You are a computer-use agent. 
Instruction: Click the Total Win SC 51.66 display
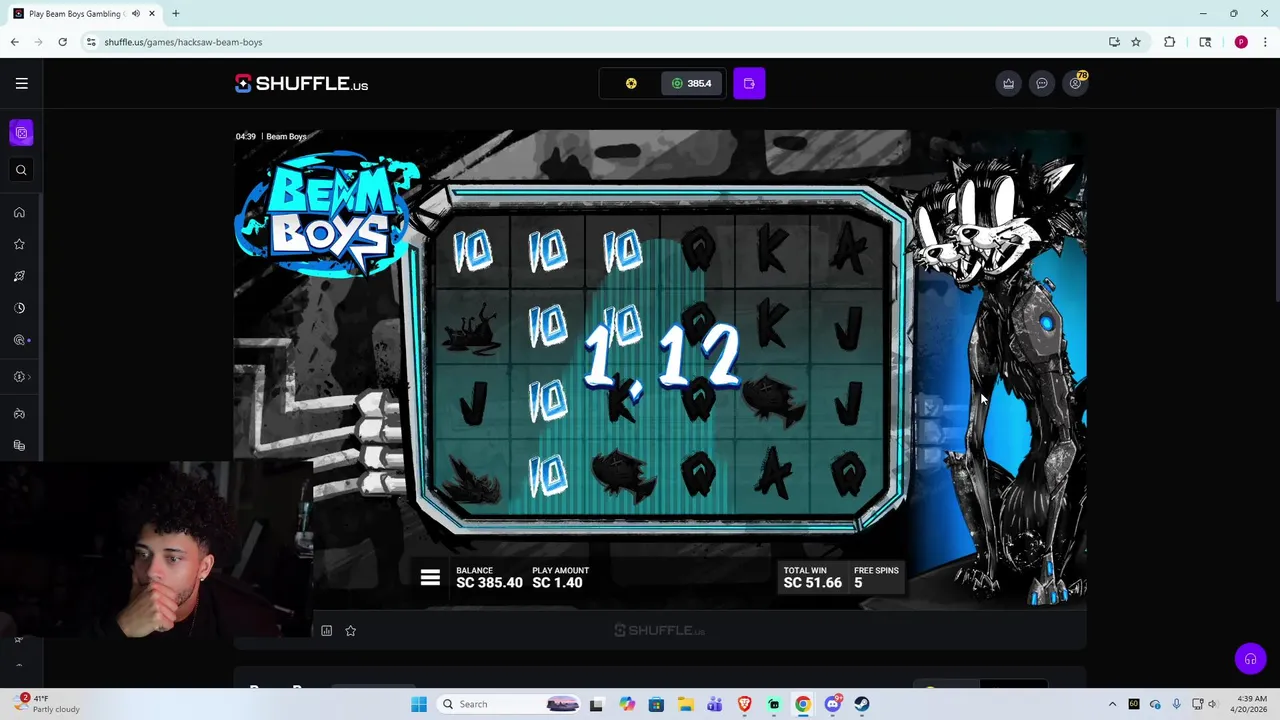point(812,577)
